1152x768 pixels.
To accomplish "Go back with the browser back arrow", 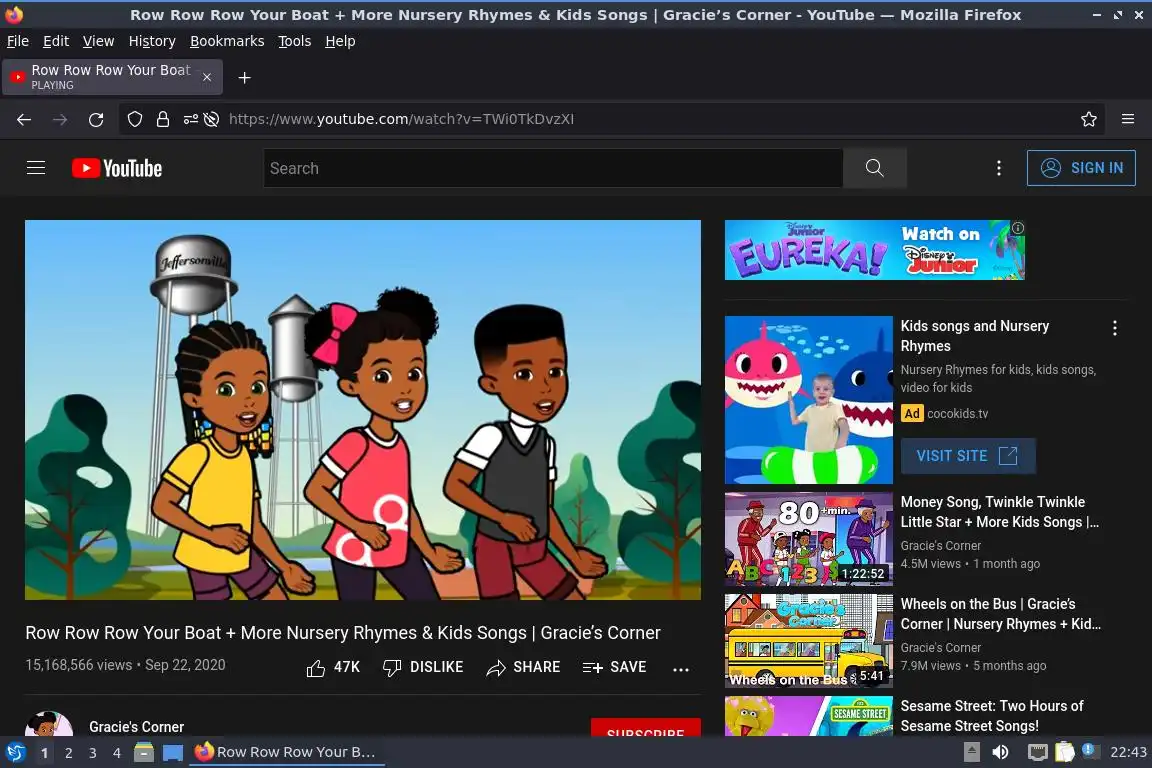I will (x=24, y=119).
